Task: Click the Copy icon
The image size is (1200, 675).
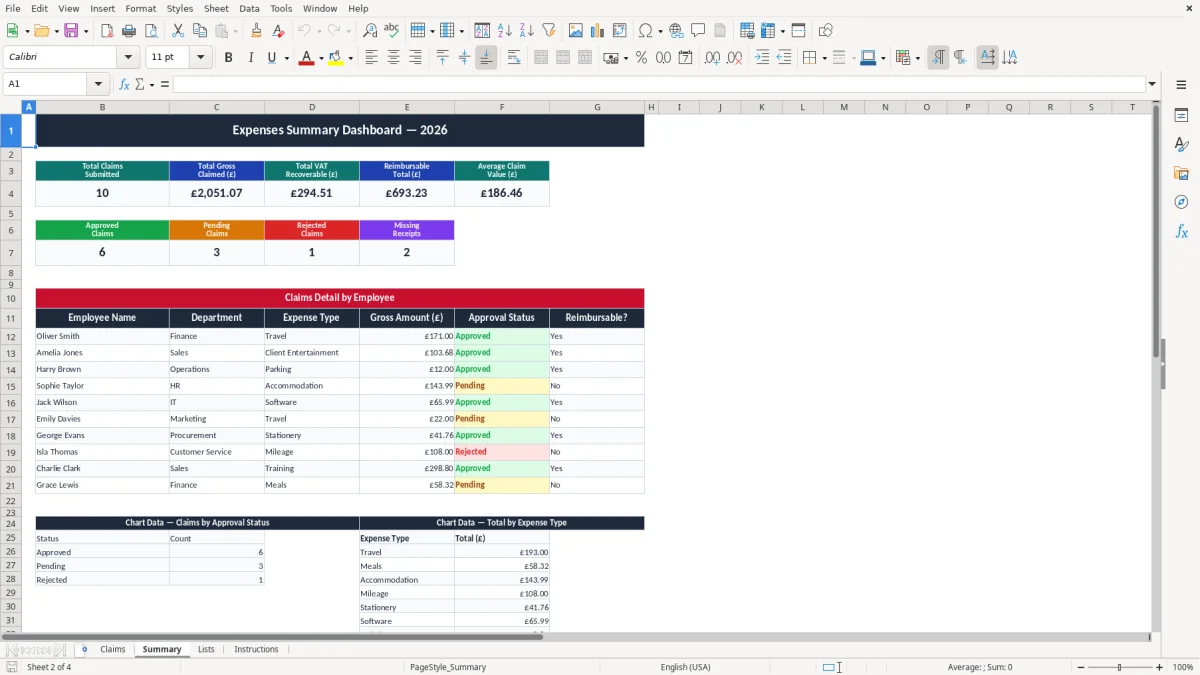Action: (199, 31)
